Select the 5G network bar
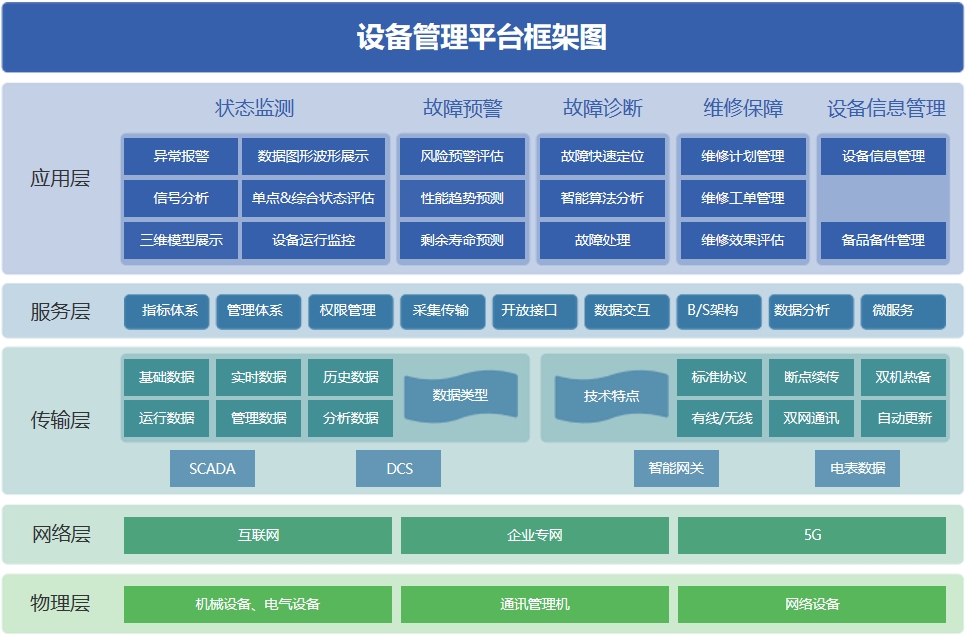The width and height of the screenshot is (967, 635). [811, 535]
